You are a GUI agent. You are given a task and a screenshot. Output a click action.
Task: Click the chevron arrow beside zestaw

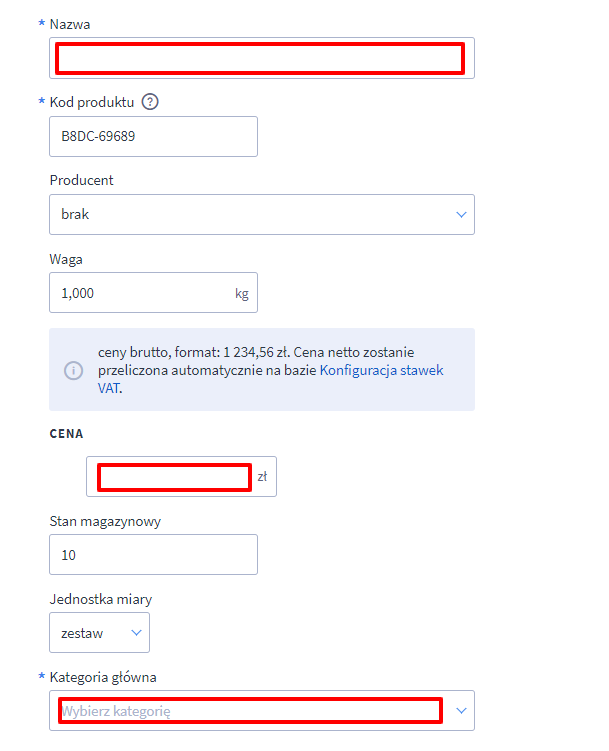click(136, 633)
